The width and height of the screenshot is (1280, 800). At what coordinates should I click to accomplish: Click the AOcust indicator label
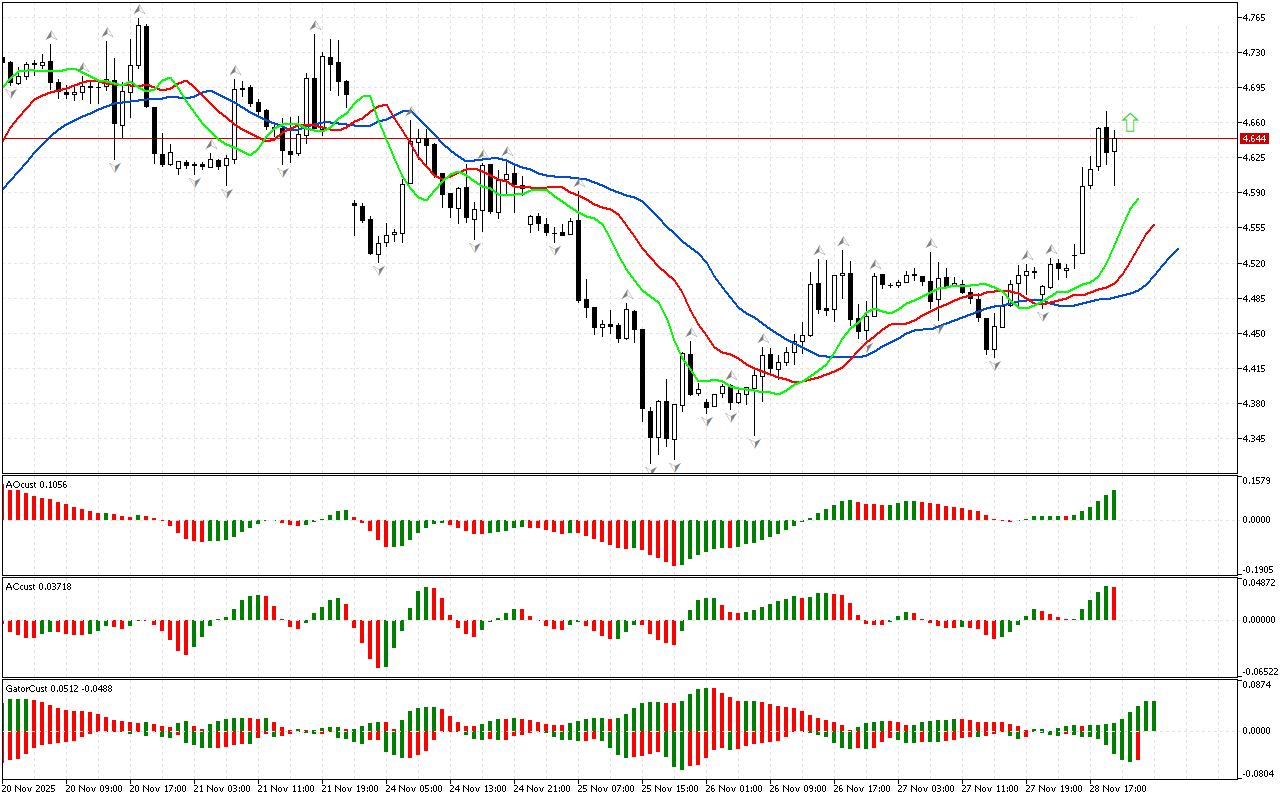coord(36,485)
